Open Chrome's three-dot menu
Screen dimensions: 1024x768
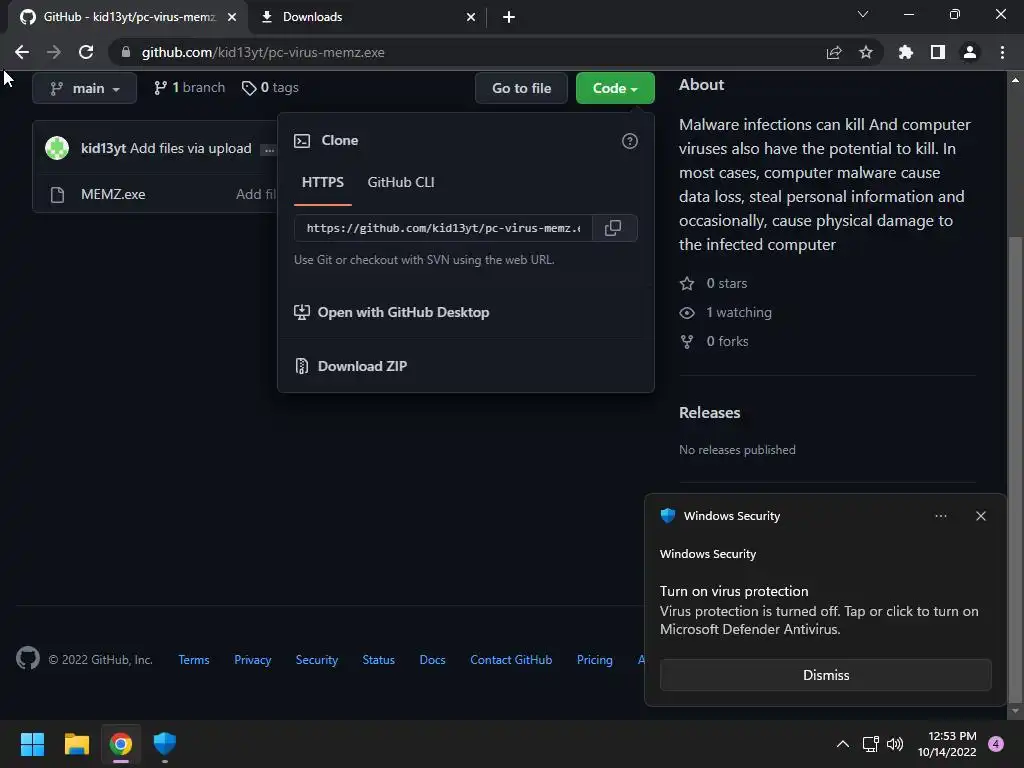coord(1002,52)
